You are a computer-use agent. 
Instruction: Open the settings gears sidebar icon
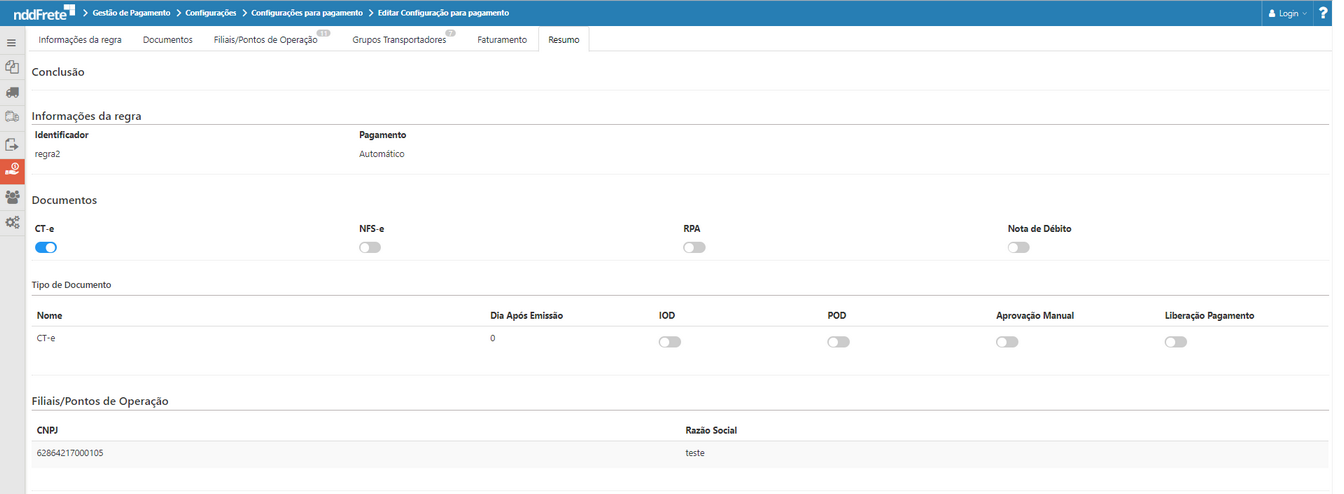click(x=12, y=222)
